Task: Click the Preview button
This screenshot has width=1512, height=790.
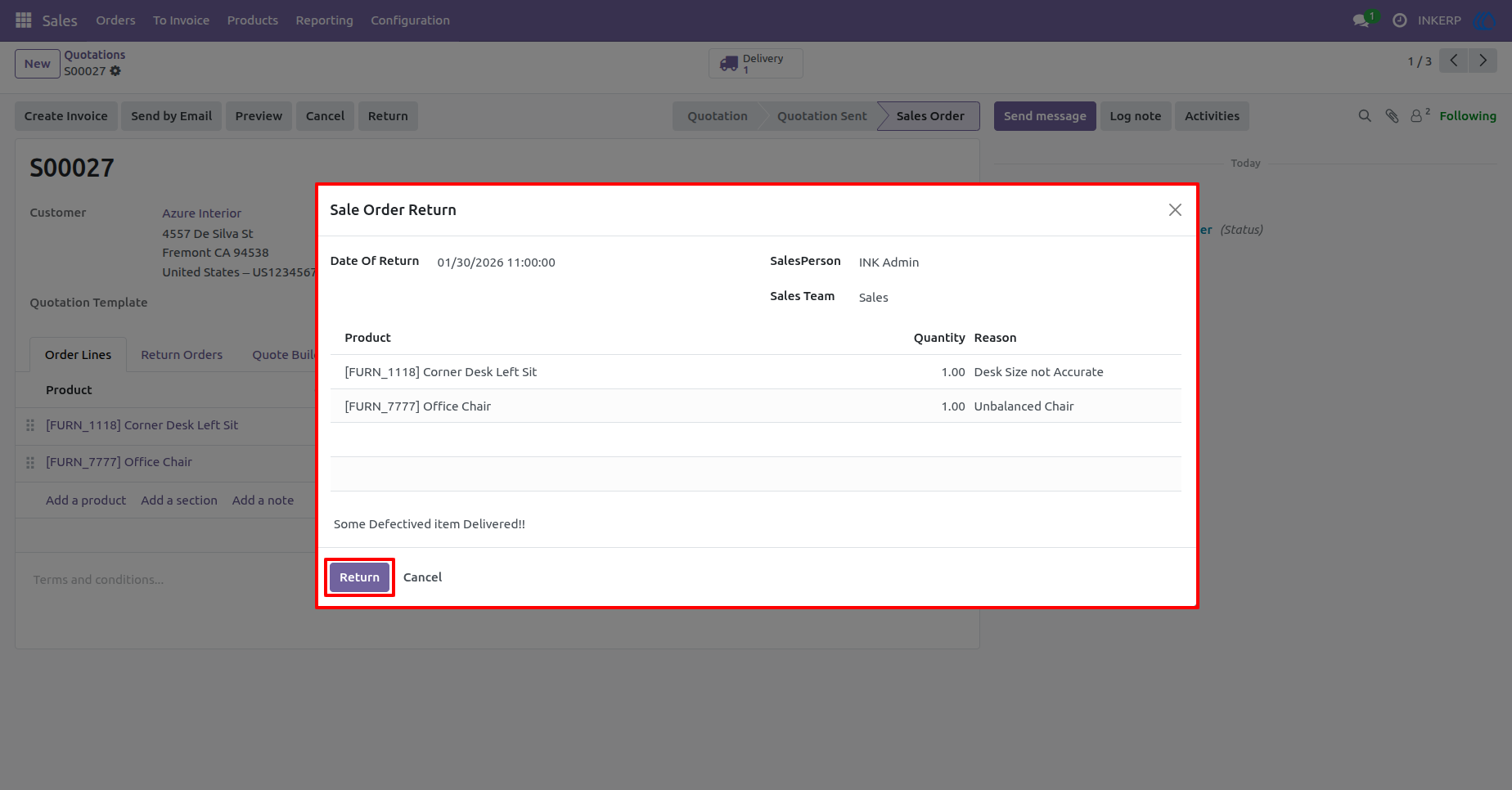Action: pyautogui.click(x=259, y=116)
